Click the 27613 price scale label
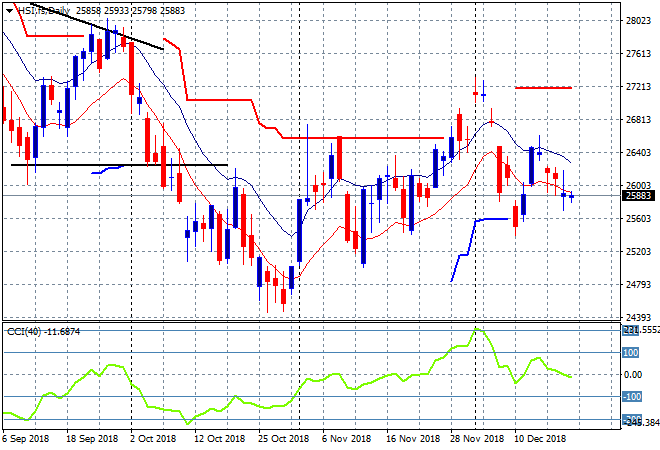Viewport: 660px width, 450px height. click(x=638, y=54)
